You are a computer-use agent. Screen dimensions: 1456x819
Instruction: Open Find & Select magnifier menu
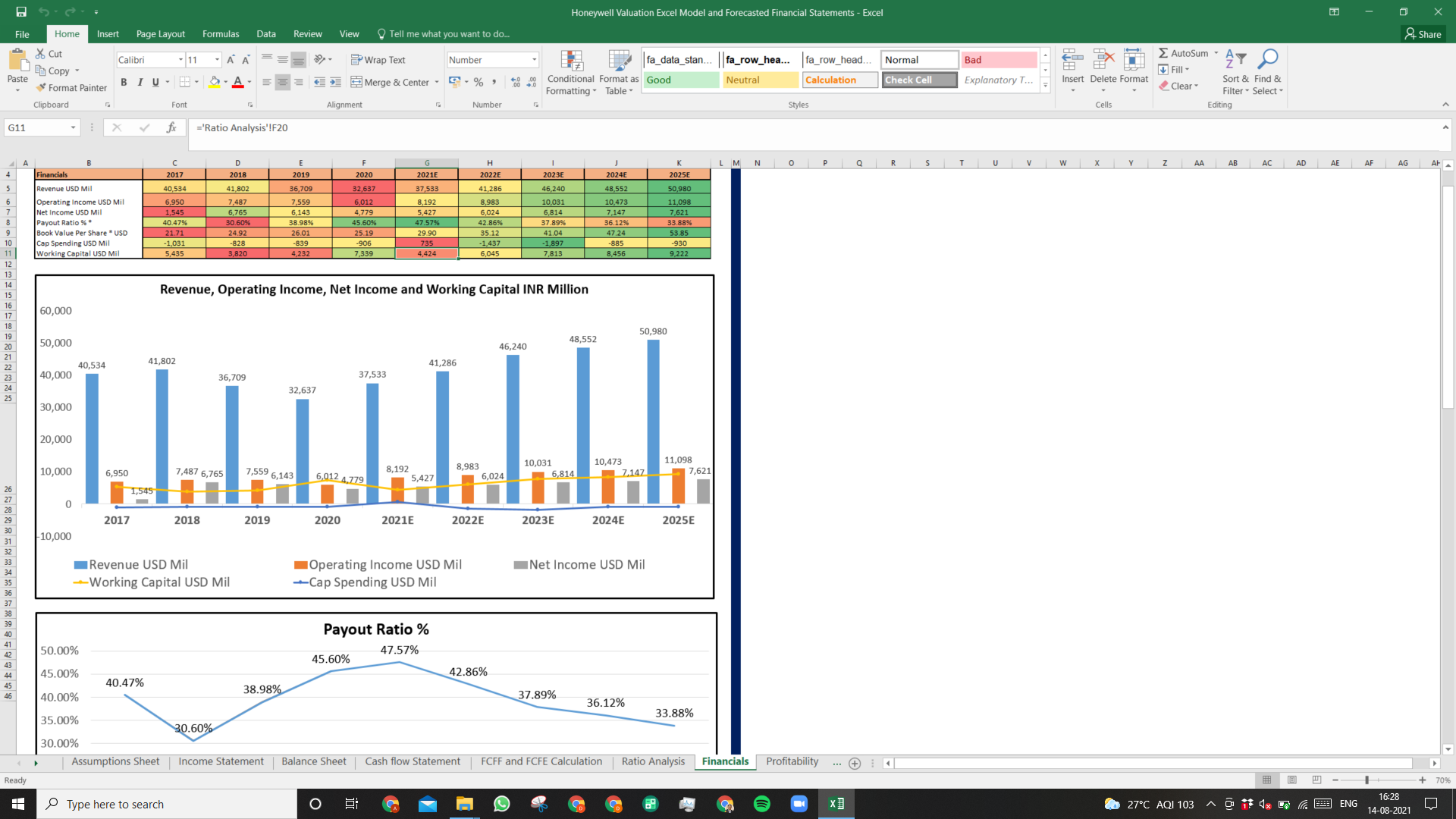click(1267, 73)
